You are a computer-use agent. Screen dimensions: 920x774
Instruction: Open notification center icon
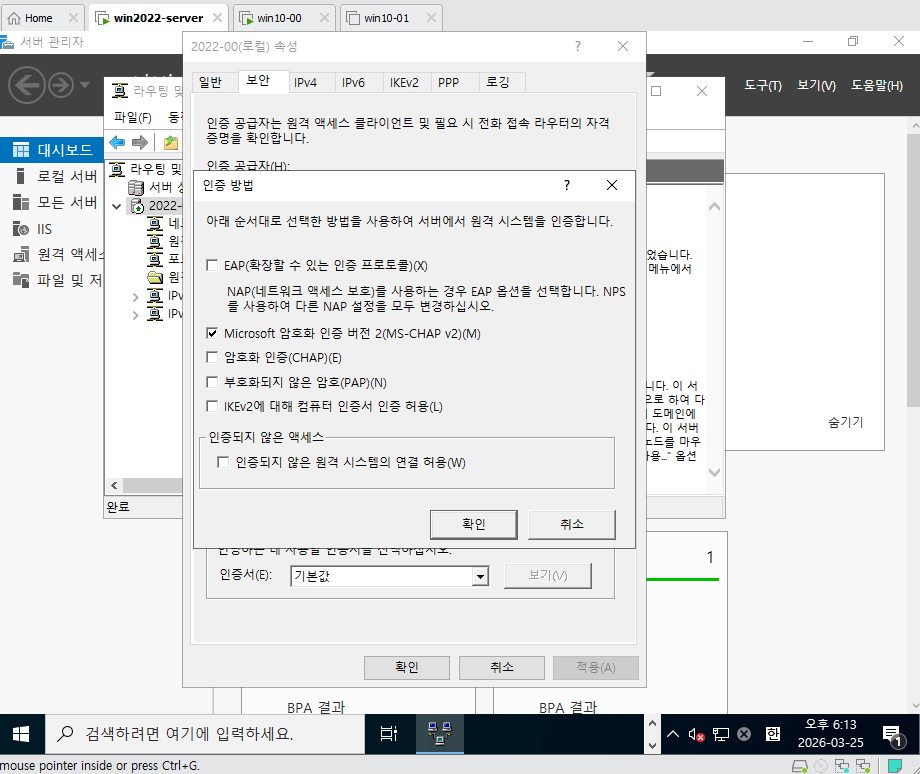point(892,735)
